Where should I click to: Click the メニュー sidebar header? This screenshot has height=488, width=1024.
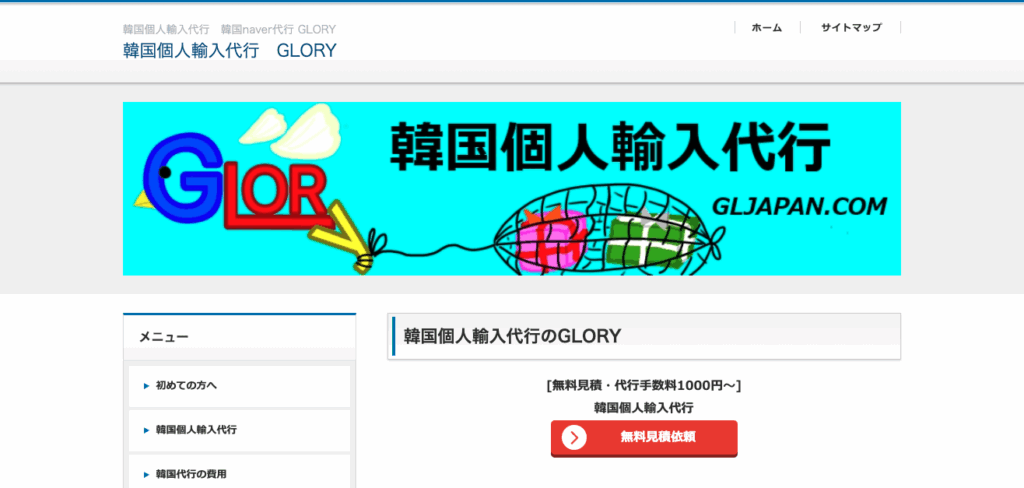click(163, 337)
